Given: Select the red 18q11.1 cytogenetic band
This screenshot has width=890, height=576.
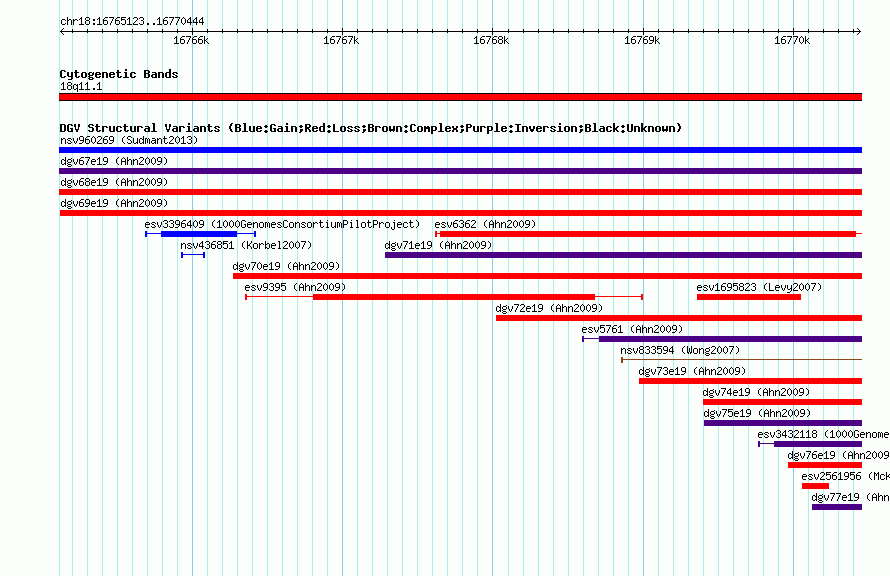Looking at the screenshot, I should tap(460, 97).
